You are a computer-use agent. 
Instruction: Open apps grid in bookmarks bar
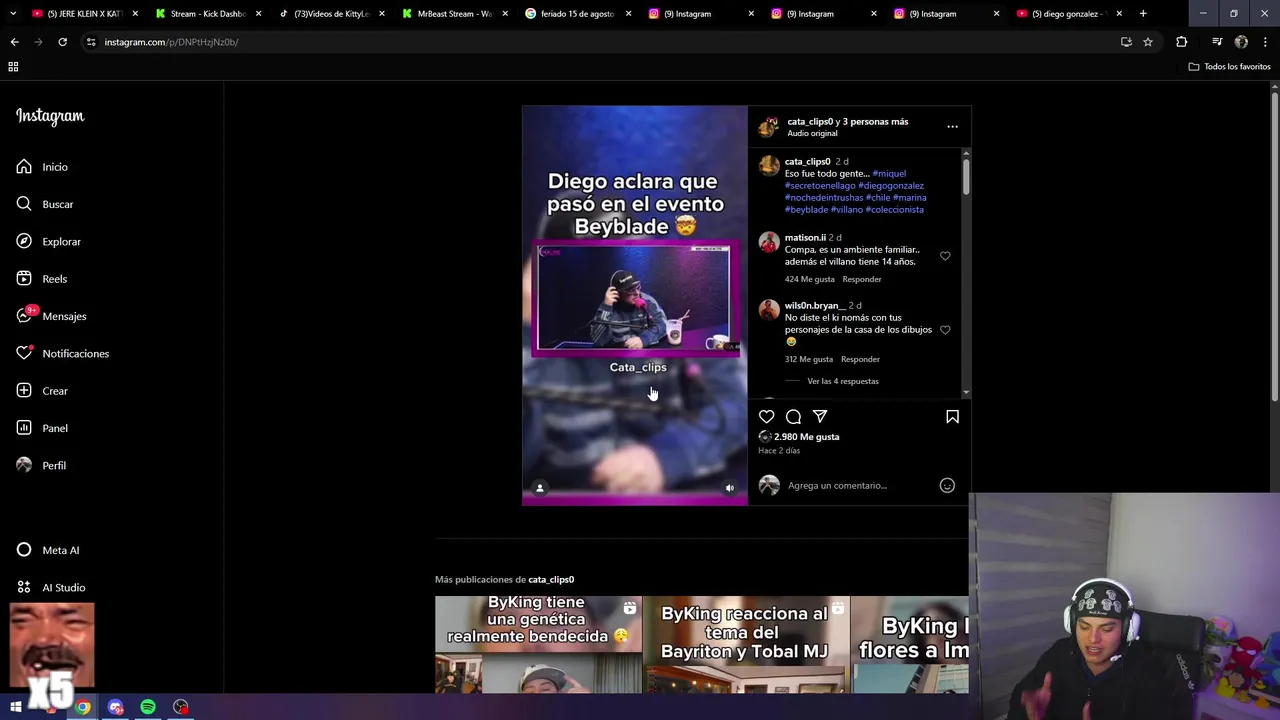(x=13, y=67)
